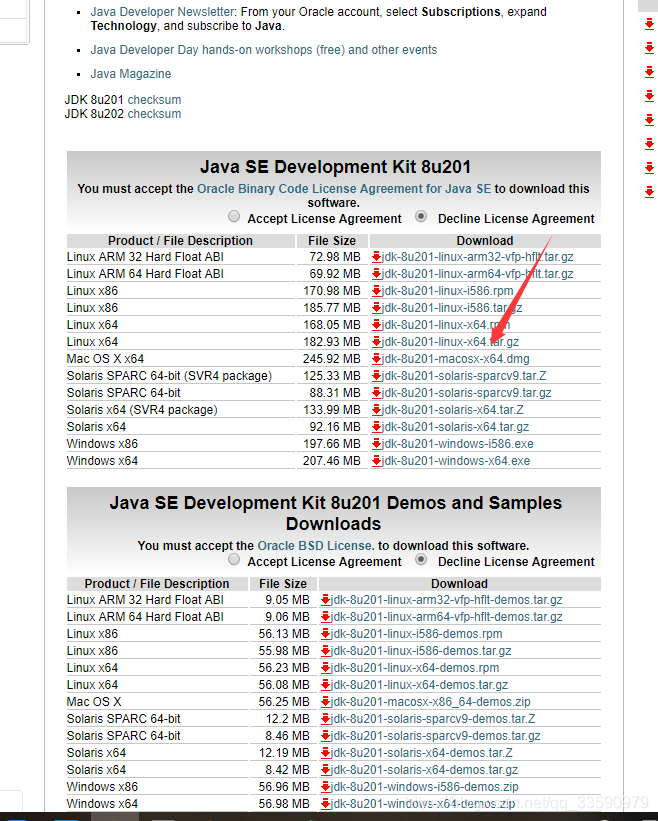Open Oracle Binary Code License Agreement link

tap(344, 188)
